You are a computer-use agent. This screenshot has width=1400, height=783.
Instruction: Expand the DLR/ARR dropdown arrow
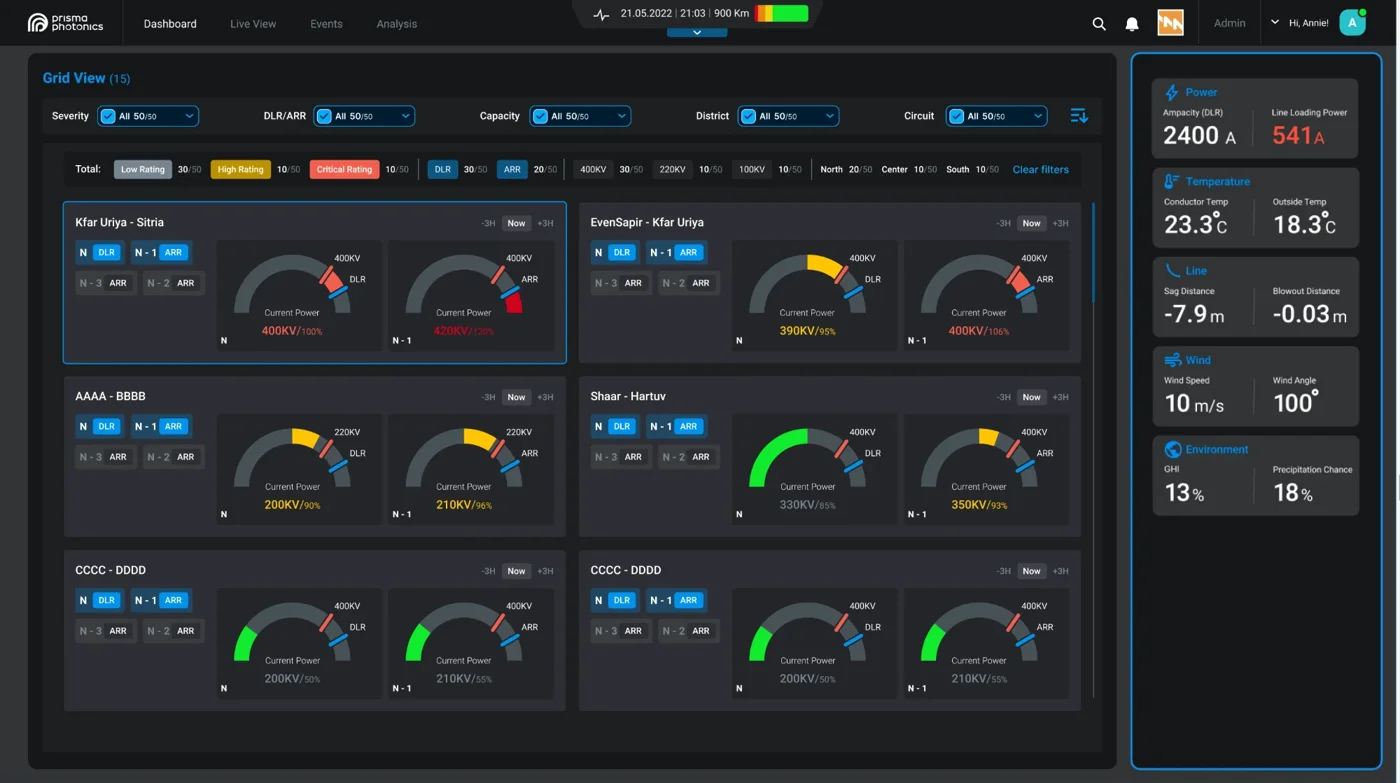(405, 116)
